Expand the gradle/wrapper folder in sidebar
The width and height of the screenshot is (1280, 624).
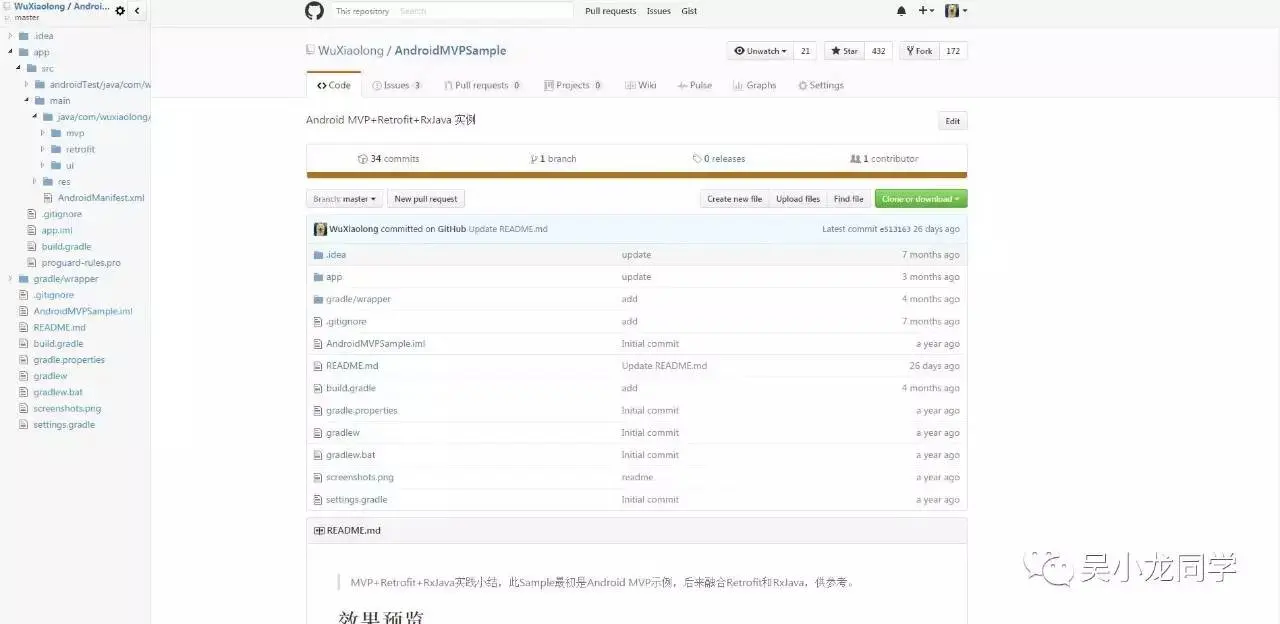pos(11,279)
